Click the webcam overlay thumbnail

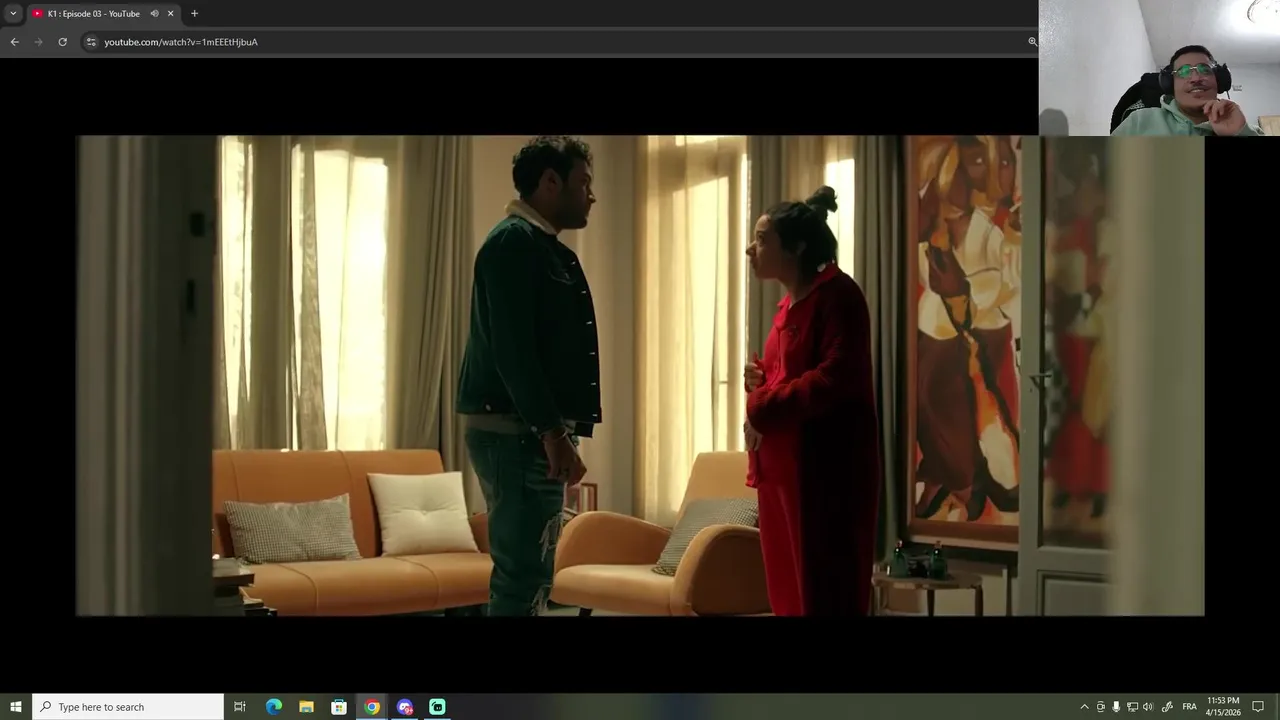pos(1159,68)
